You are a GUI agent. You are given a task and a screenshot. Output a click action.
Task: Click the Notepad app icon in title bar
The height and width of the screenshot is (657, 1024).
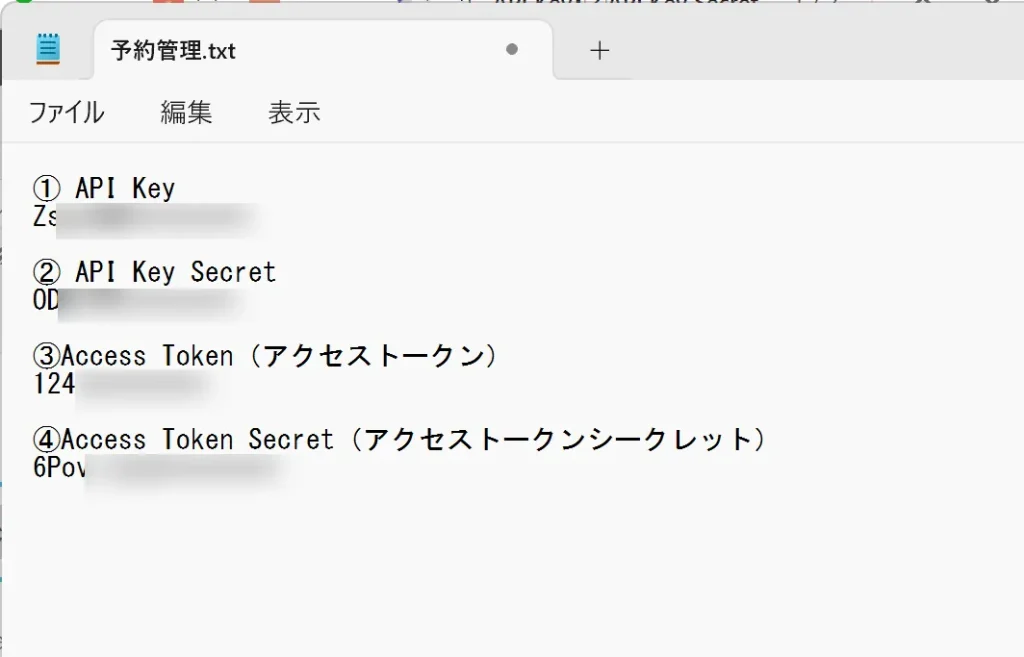48,49
